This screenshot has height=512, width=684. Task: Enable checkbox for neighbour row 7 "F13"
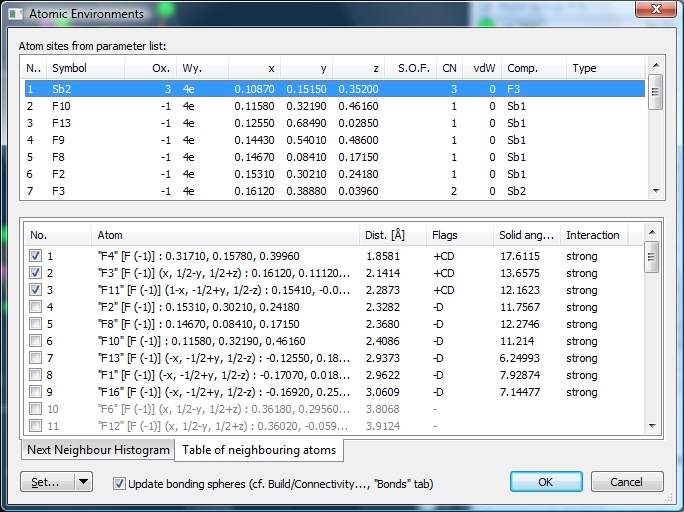pos(36,358)
